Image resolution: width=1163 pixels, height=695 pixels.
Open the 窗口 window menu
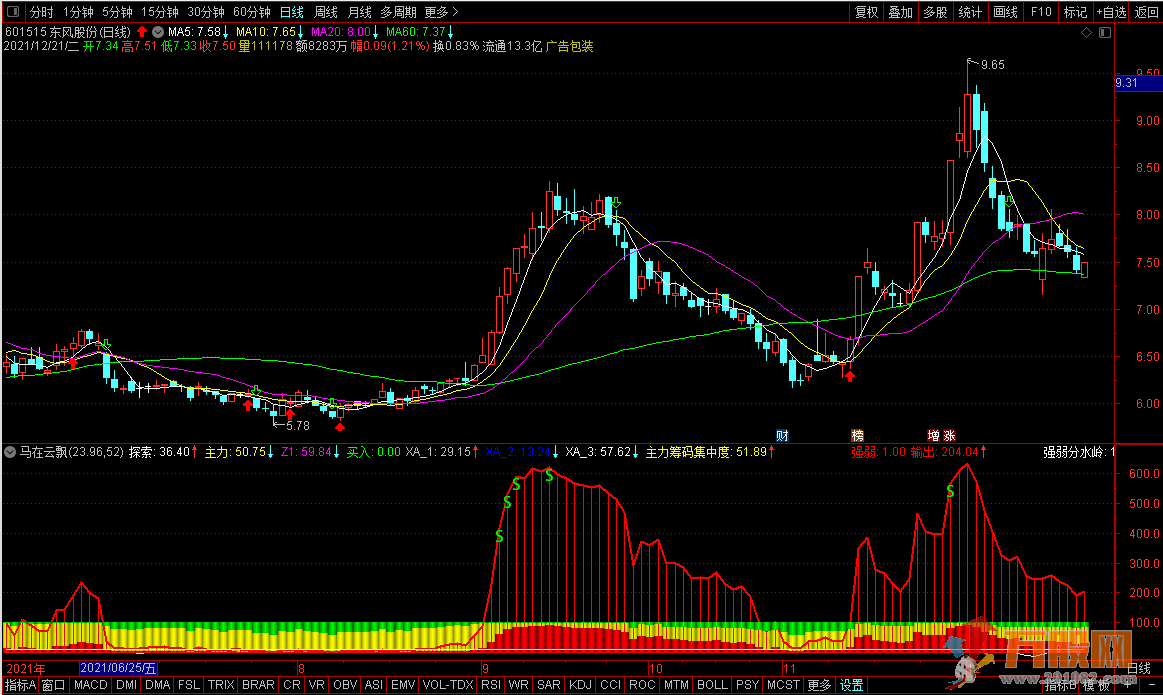[x=54, y=685]
